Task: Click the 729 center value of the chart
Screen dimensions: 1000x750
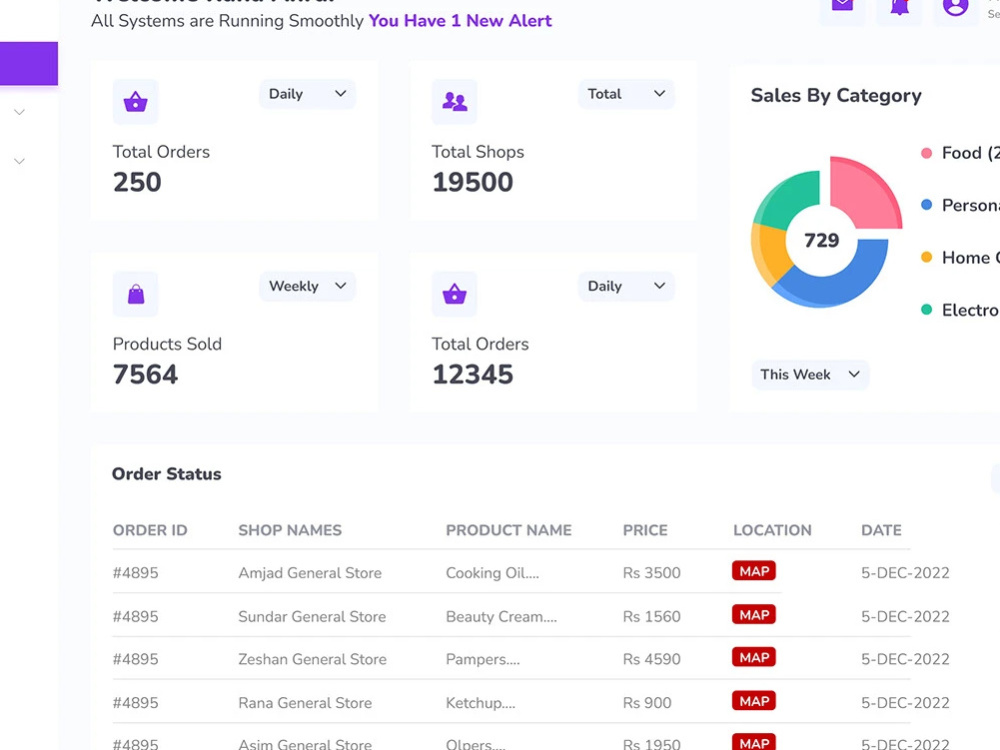Action: tap(821, 240)
